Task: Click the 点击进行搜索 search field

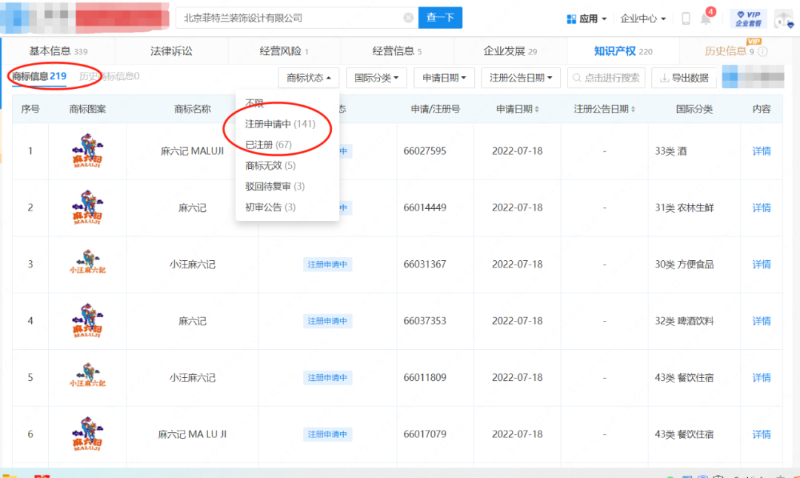Action: (606, 78)
